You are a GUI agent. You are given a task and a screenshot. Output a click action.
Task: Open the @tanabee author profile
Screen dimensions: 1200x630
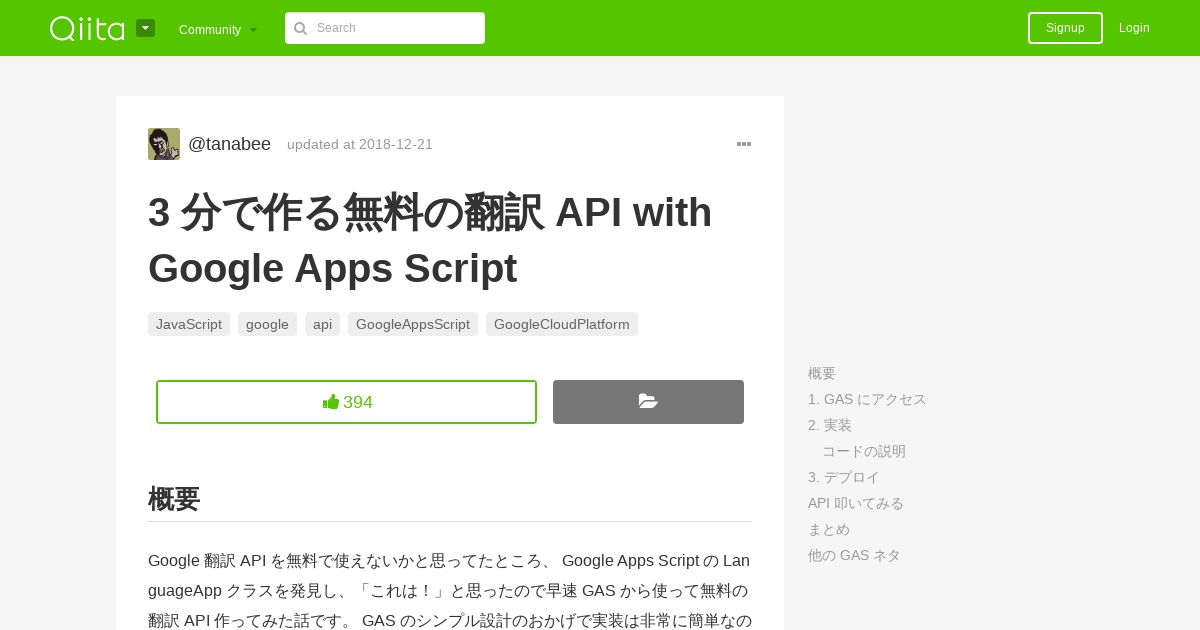(x=229, y=144)
